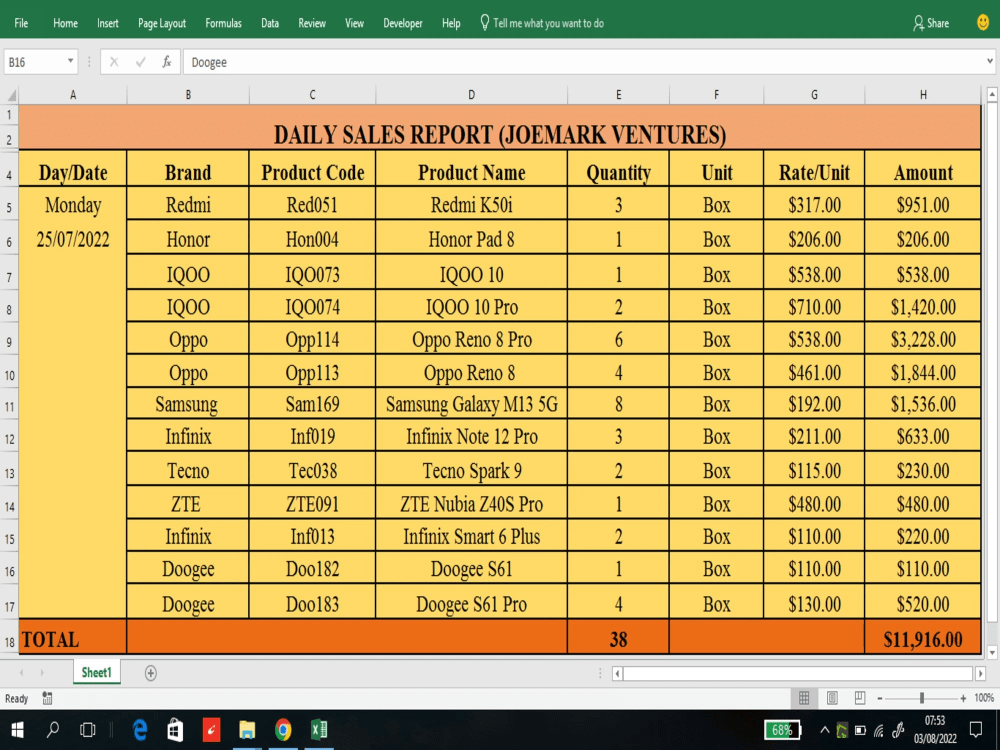Click the vertical scroll down arrow
This screenshot has width=1000, height=750.
pos(992,652)
